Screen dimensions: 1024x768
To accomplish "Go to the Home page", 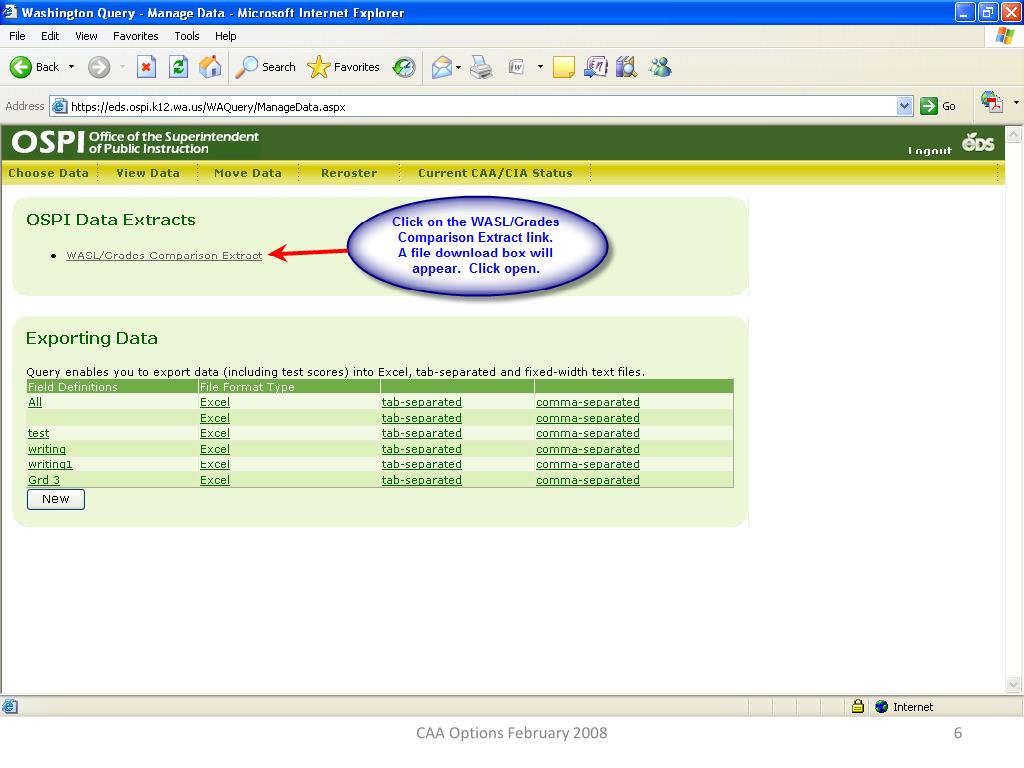I will [210, 67].
